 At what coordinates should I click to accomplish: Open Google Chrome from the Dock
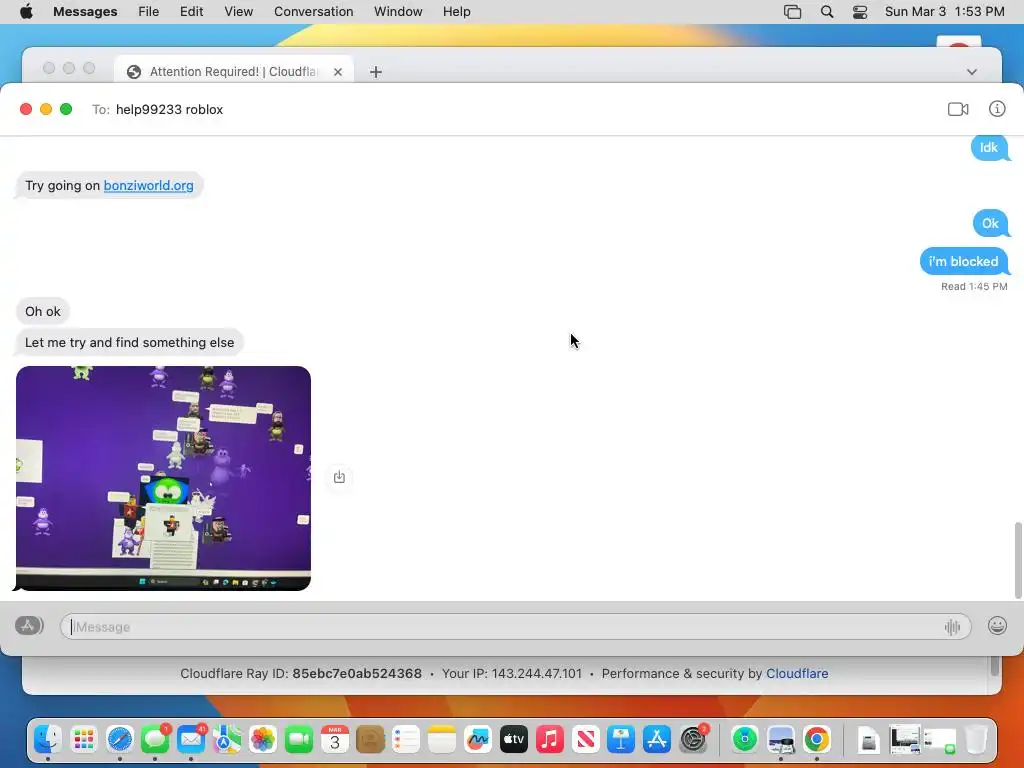816,739
